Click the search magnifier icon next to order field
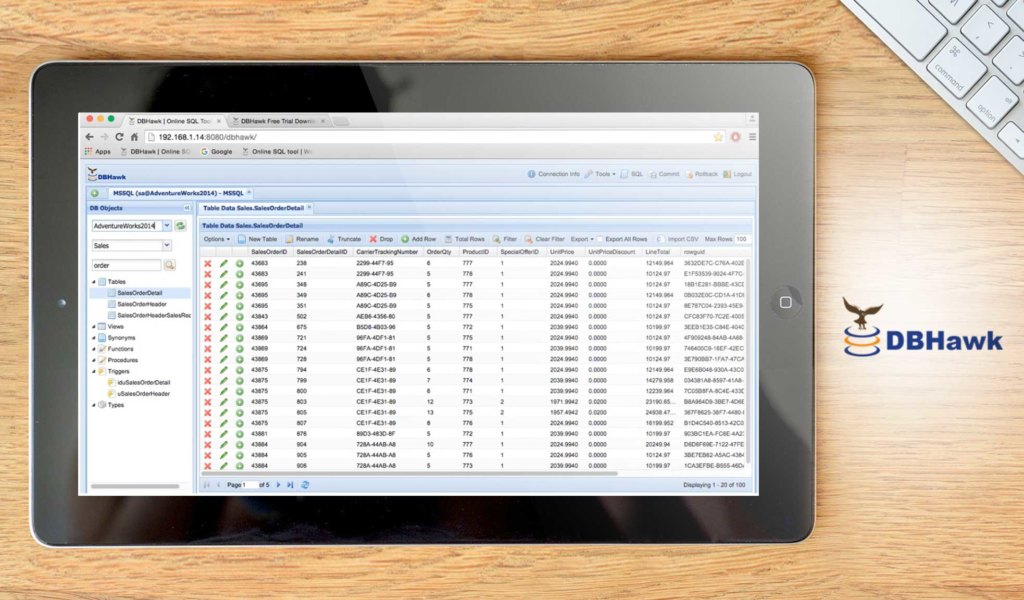Screen dimensions: 1024x600 [x=170, y=265]
